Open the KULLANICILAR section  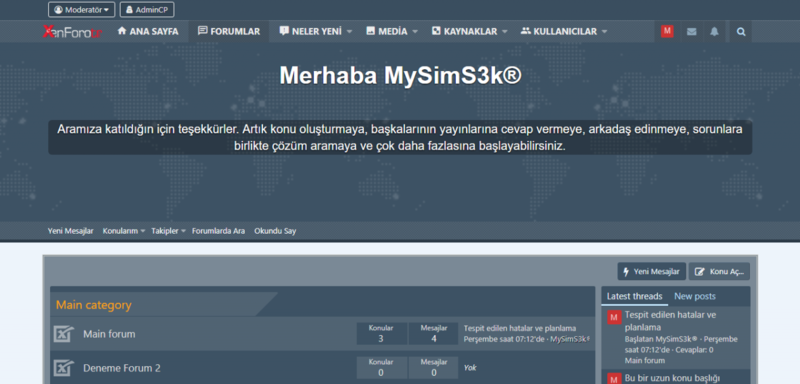point(559,32)
